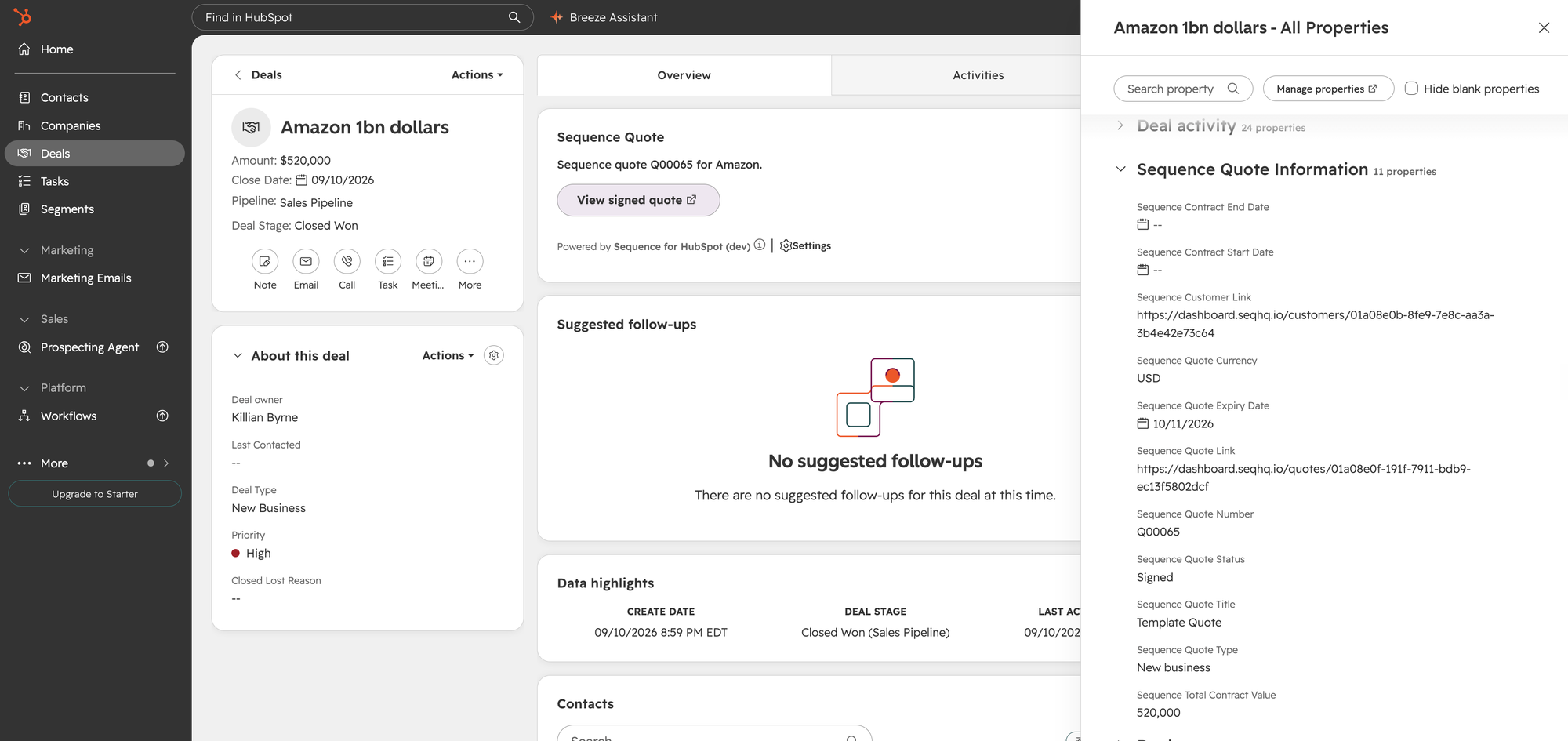
Task: Collapse the Sales sidebar section
Action: click(24, 319)
